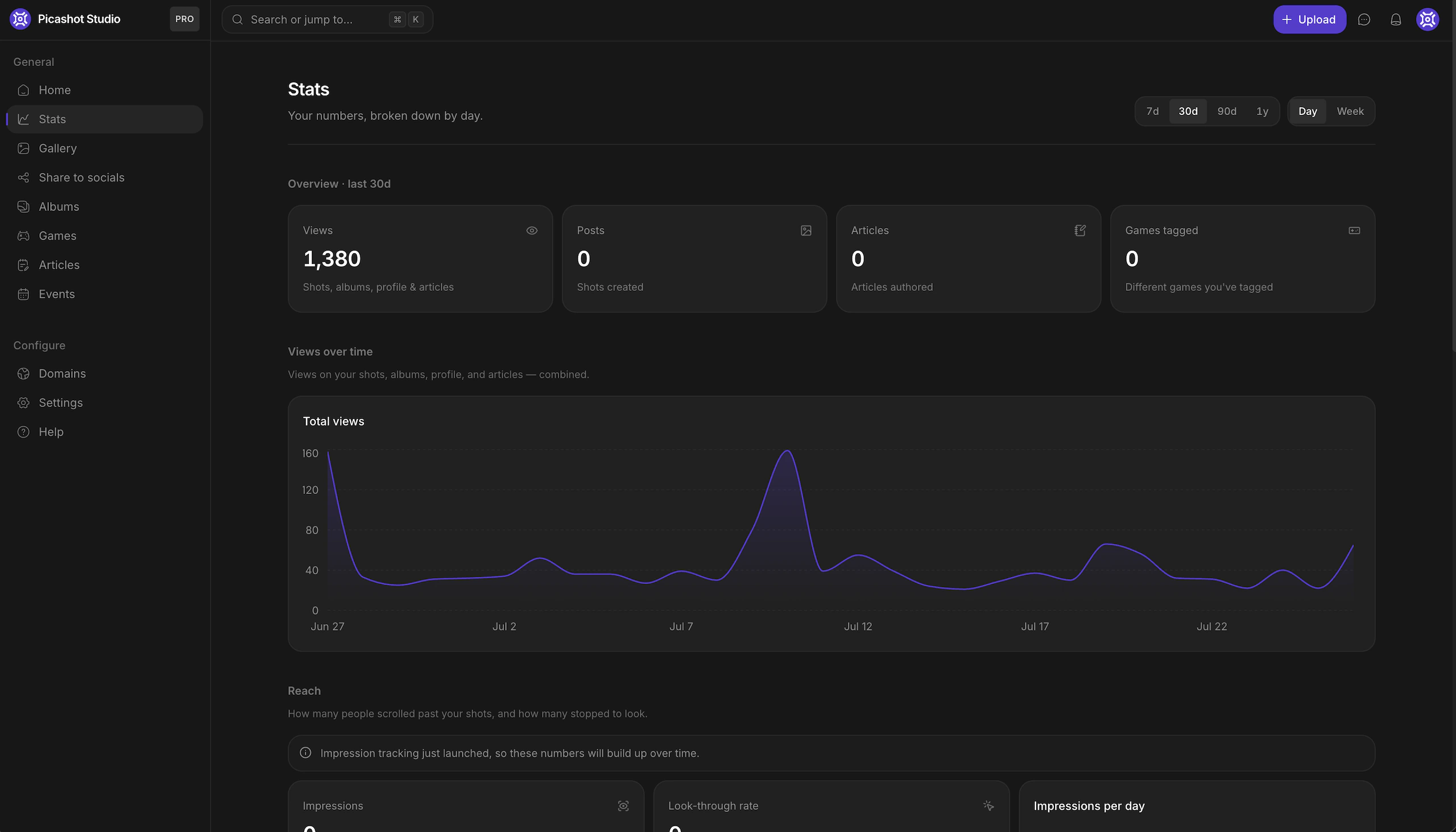Focus the Search or jump to field
The image size is (1456, 832).
pyautogui.click(x=327, y=20)
